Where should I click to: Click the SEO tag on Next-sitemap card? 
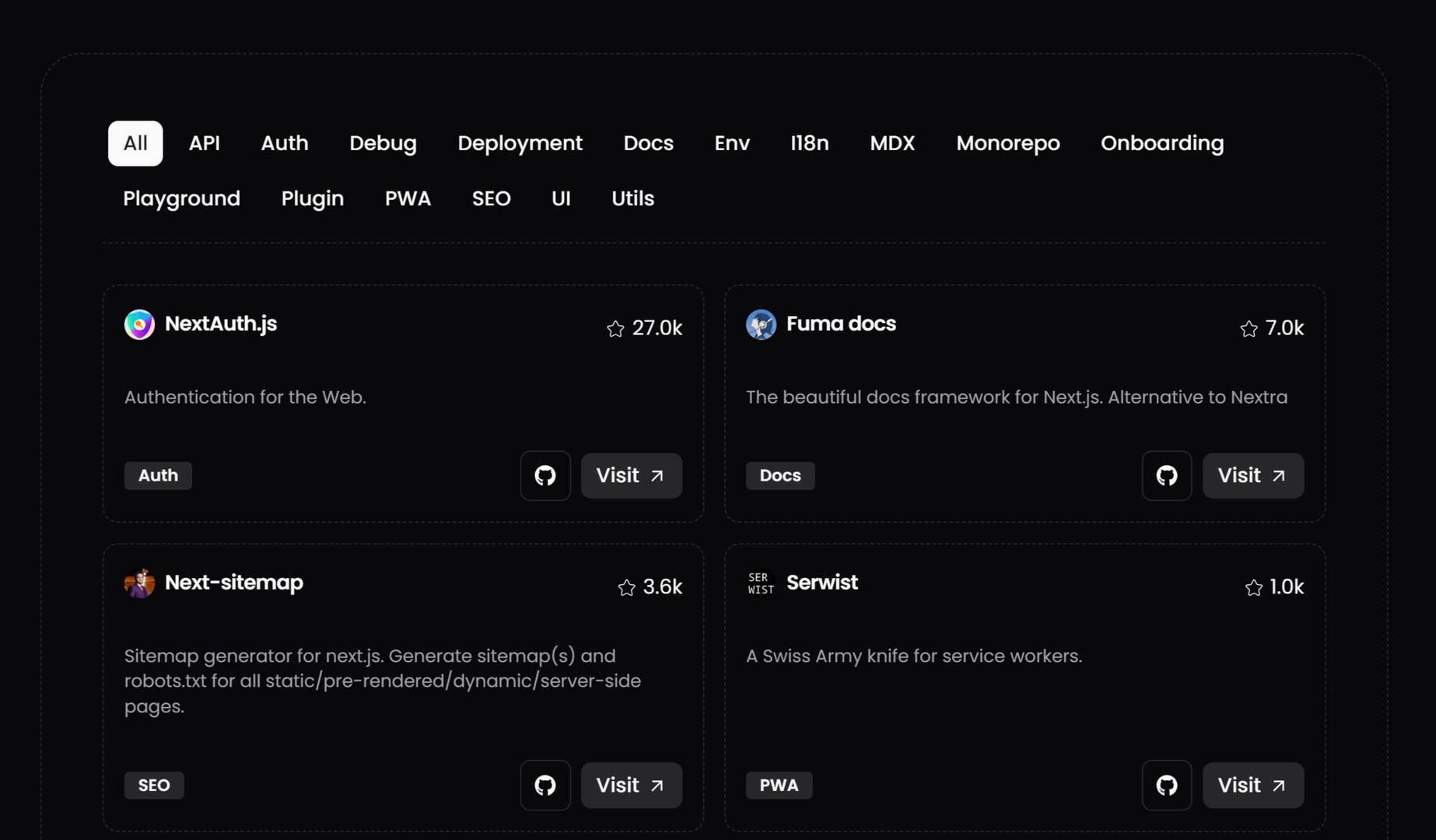click(x=154, y=785)
